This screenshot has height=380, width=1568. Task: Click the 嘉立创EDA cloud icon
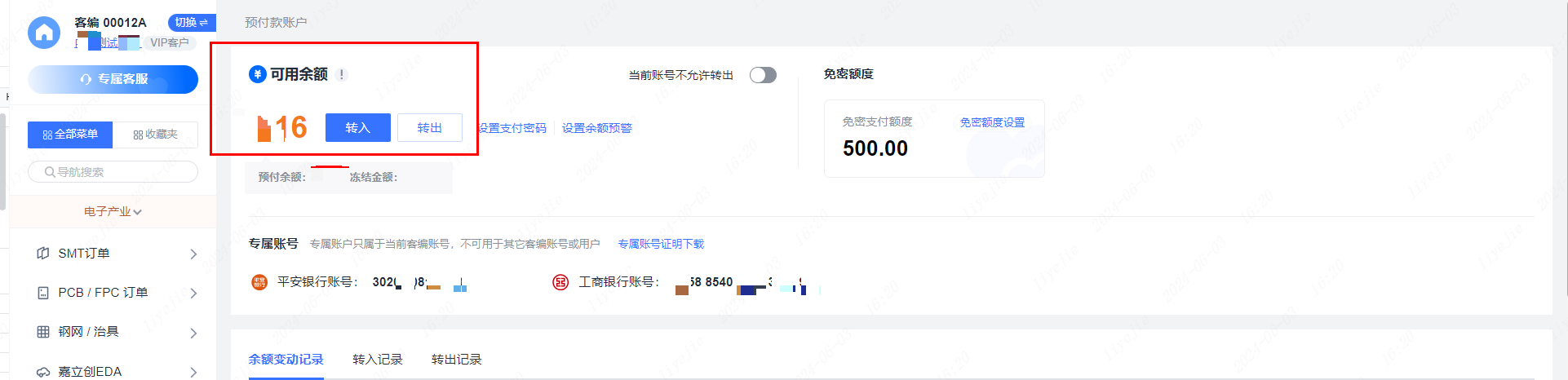tap(43, 372)
